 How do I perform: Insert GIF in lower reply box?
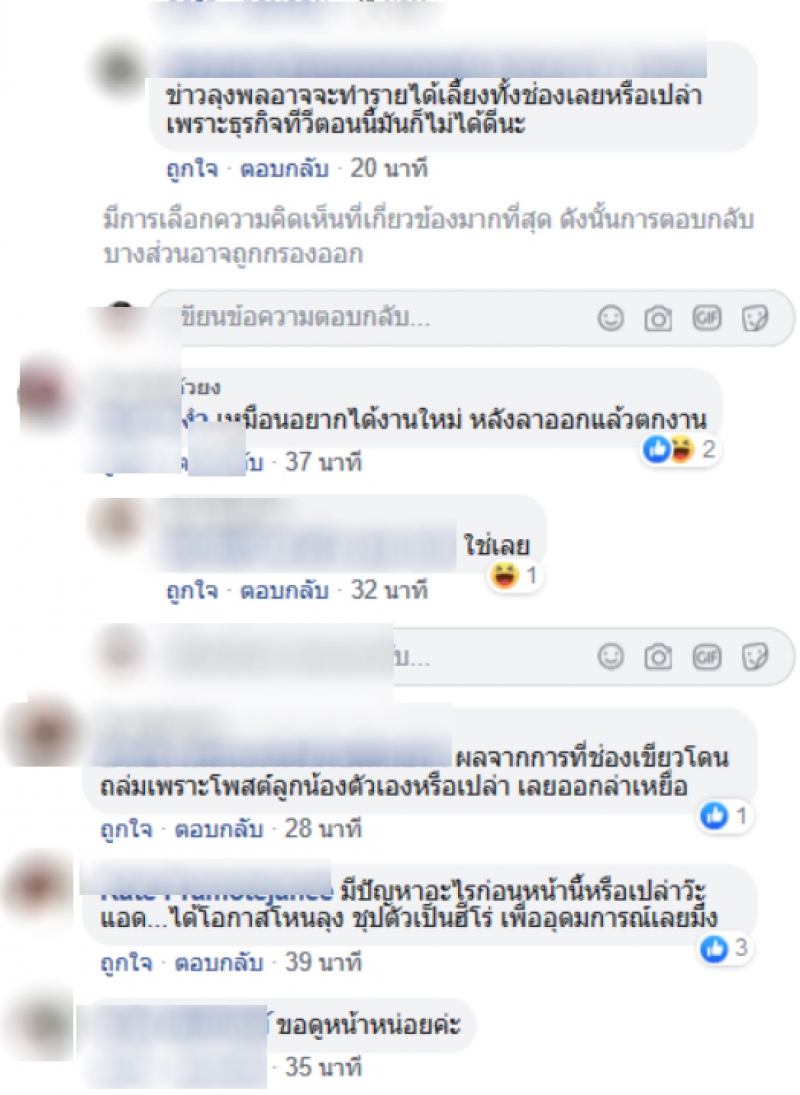(x=706, y=656)
